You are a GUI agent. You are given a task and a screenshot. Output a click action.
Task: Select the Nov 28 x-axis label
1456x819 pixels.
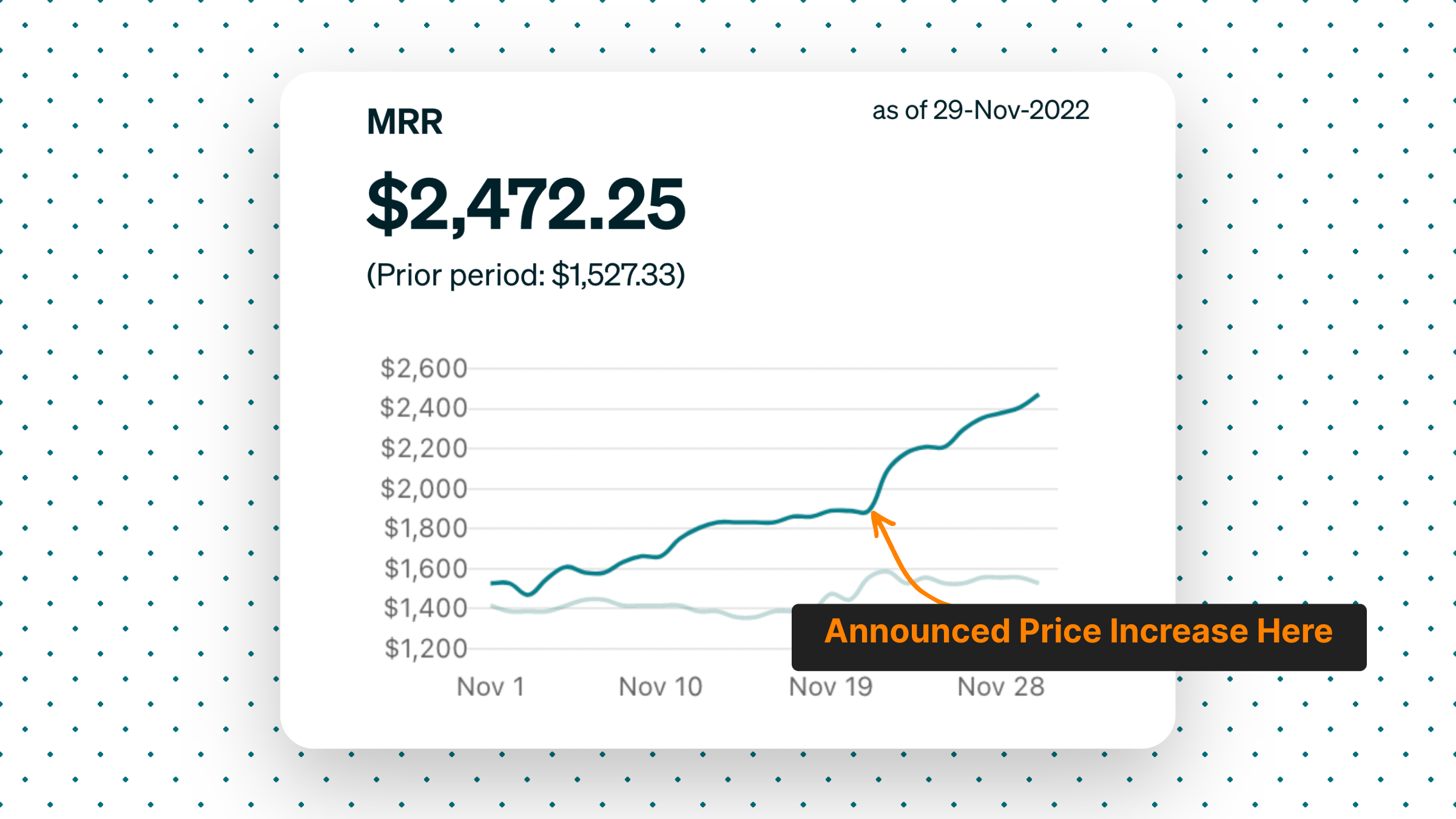click(1000, 687)
